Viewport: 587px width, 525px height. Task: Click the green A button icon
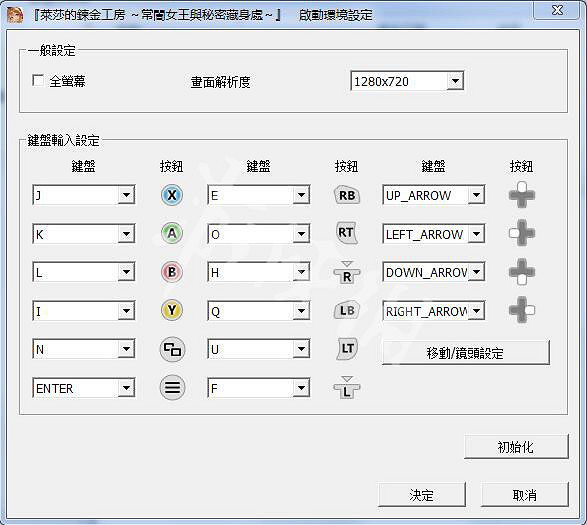tap(172, 234)
